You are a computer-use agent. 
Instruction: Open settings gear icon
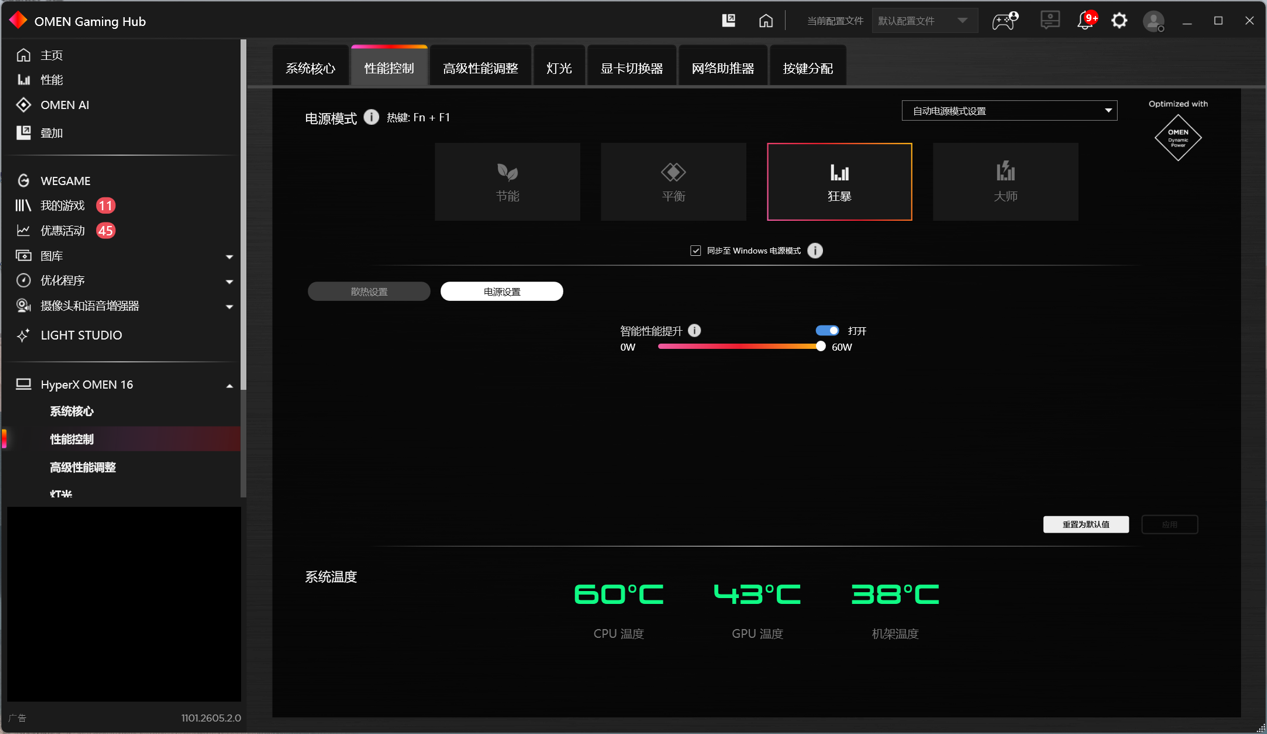tap(1119, 20)
